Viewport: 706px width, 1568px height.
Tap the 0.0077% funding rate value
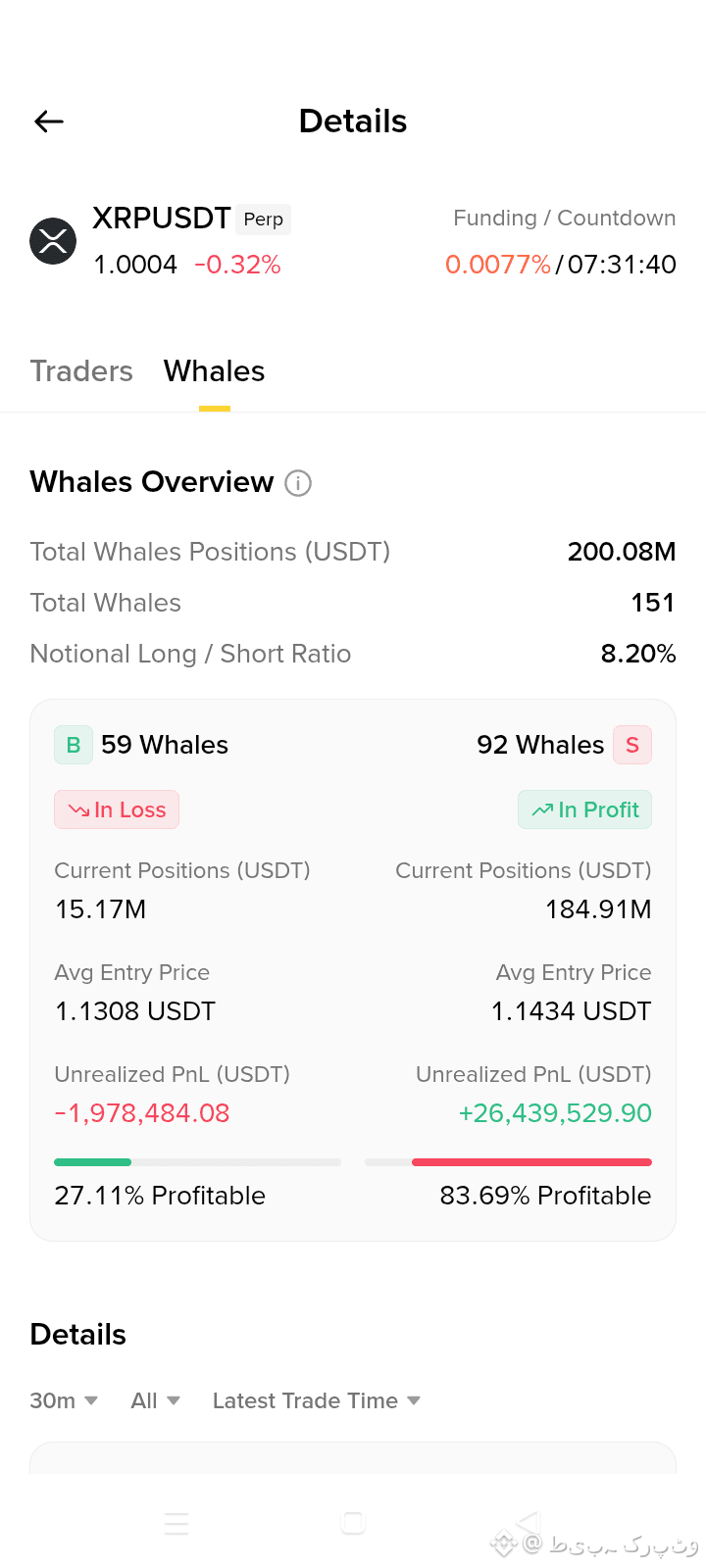pos(498,265)
